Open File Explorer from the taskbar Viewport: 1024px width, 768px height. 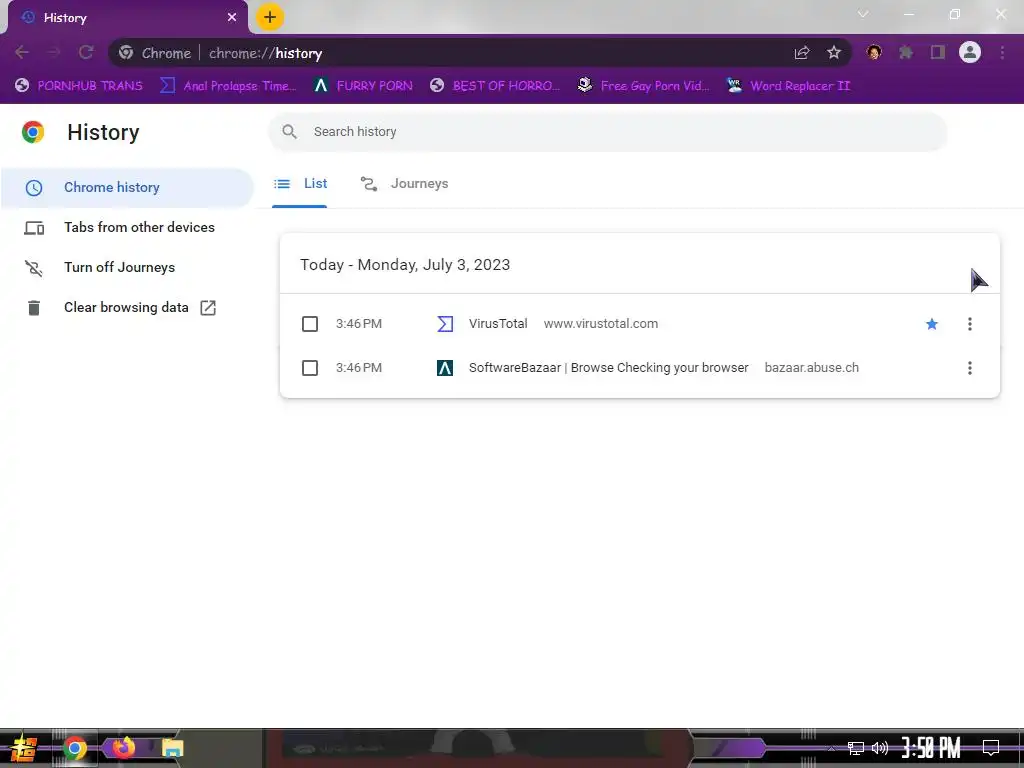[x=172, y=748]
